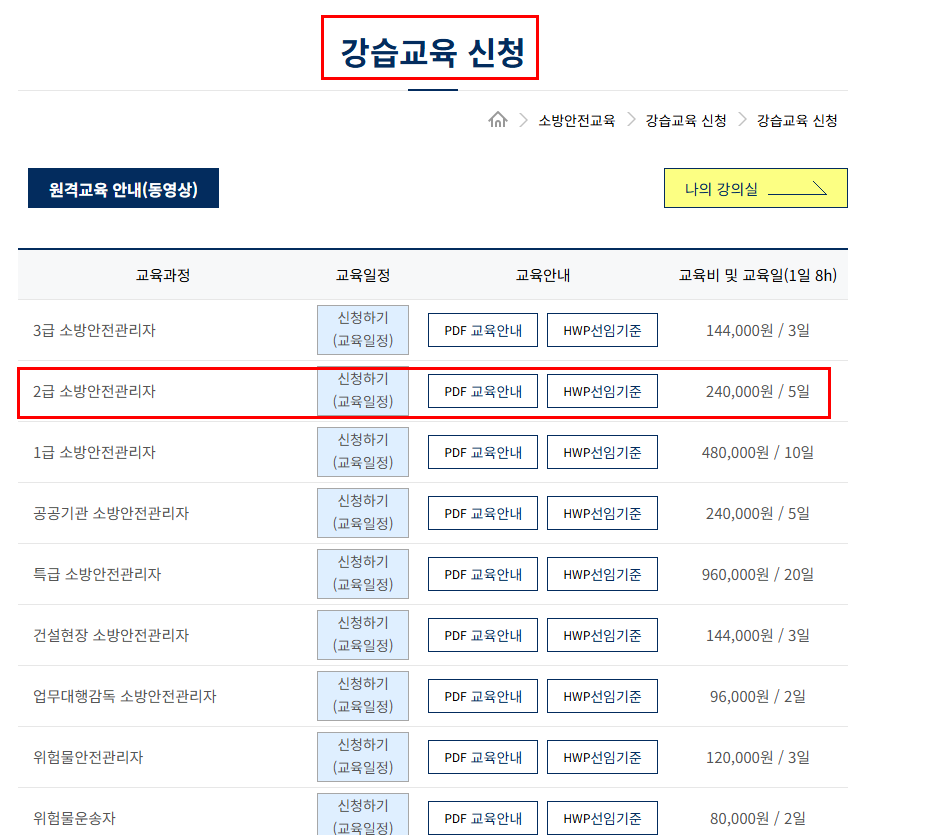Open PDF 교육안내 for 2급 소방안전관리자
Screen dimensions: 941x835
483,391
